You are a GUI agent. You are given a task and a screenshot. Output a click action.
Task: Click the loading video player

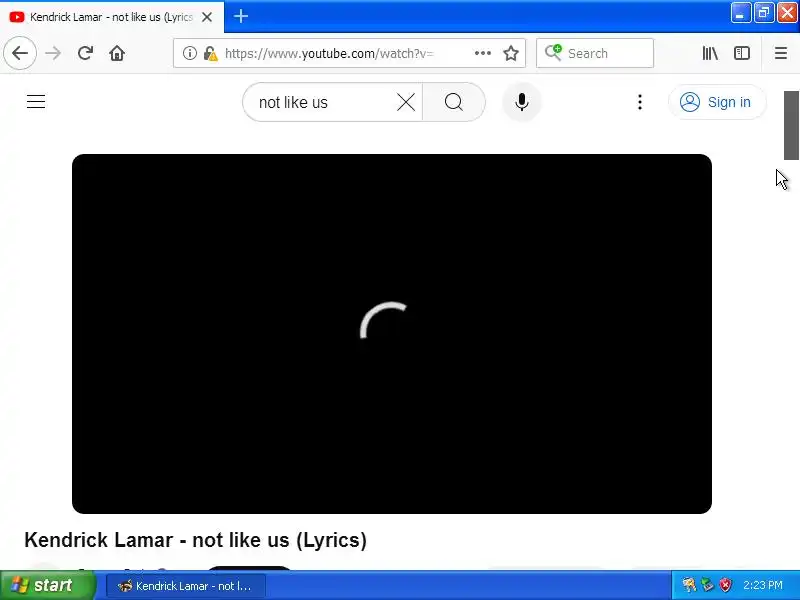392,334
